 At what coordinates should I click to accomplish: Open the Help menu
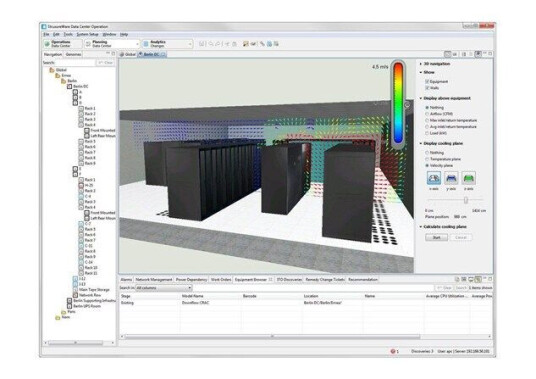(124, 35)
